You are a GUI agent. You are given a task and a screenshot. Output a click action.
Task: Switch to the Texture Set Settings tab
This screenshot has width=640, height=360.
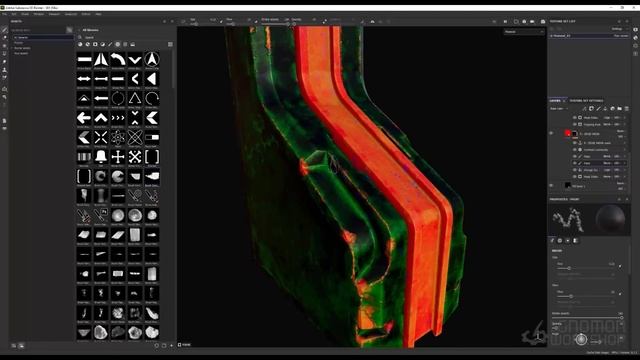point(586,100)
